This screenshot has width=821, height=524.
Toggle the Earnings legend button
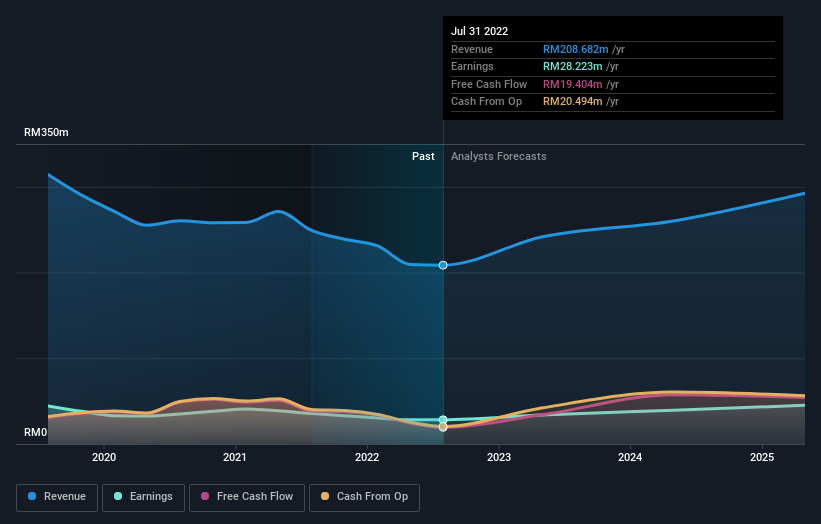coord(143,497)
